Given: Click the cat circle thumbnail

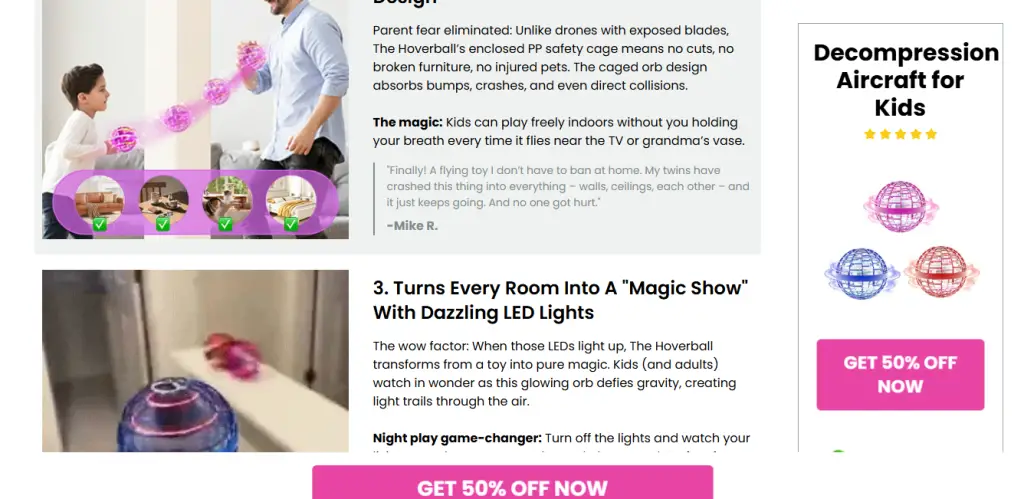Looking at the screenshot, I should (x=227, y=199).
